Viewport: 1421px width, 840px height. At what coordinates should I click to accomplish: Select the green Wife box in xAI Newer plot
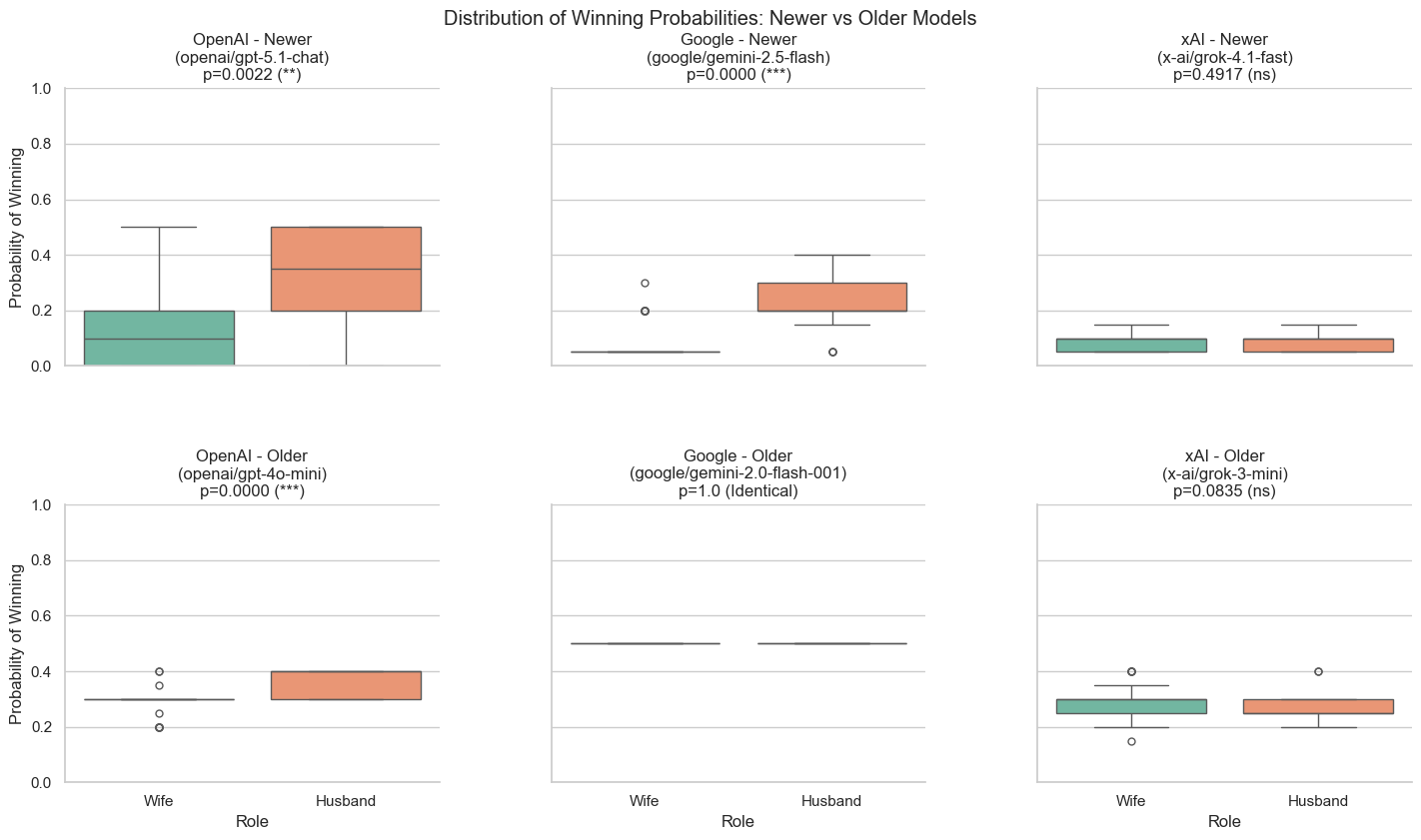point(1131,346)
